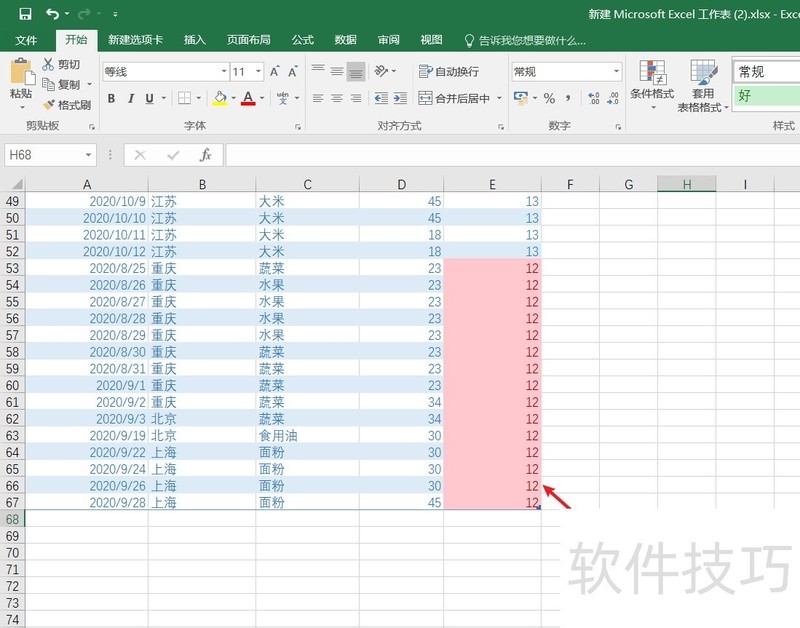Toggle bold formatting
This screenshot has height=628, width=800.
pyautogui.click(x=111, y=98)
